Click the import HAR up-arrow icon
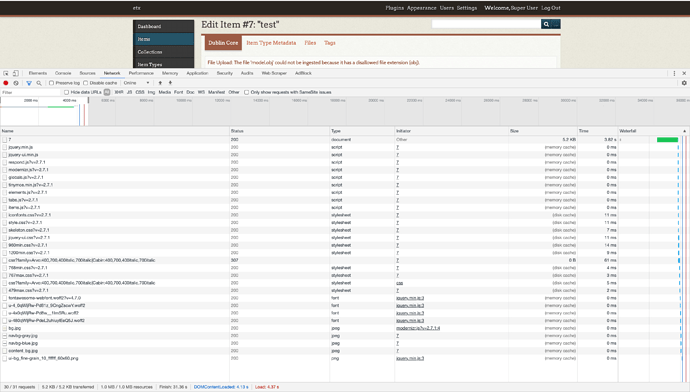The height and width of the screenshot is (392, 690). click(x=160, y=83)
